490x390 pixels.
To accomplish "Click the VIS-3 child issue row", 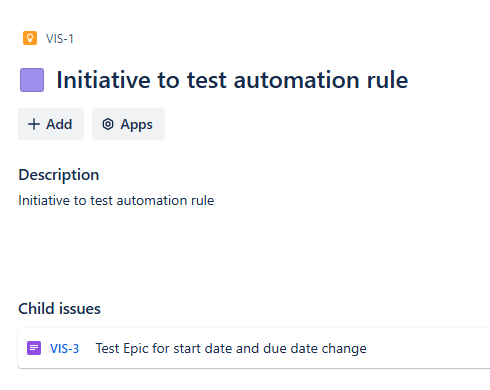I will tap(254, 348).
